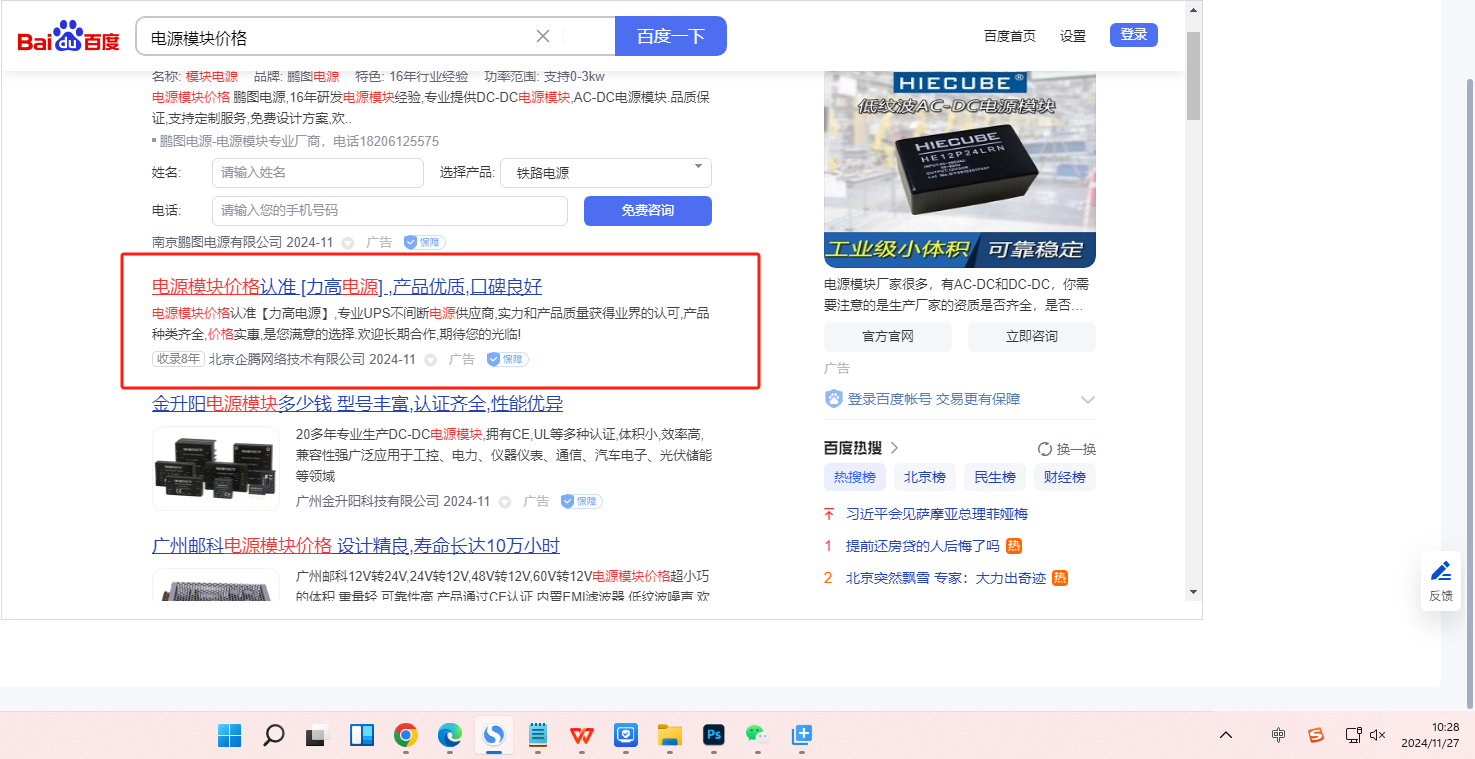The image size is (1475, 759).
Task: Open Task View on the taskbar
Action: click(318, 736)
